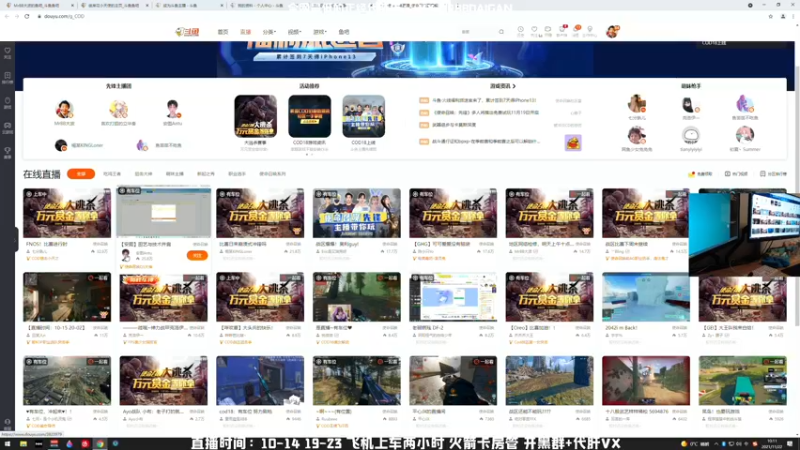The image size is (800, 450).
Task: Click the orange cartoon mascot icon beside news
Action: point(573,143)
